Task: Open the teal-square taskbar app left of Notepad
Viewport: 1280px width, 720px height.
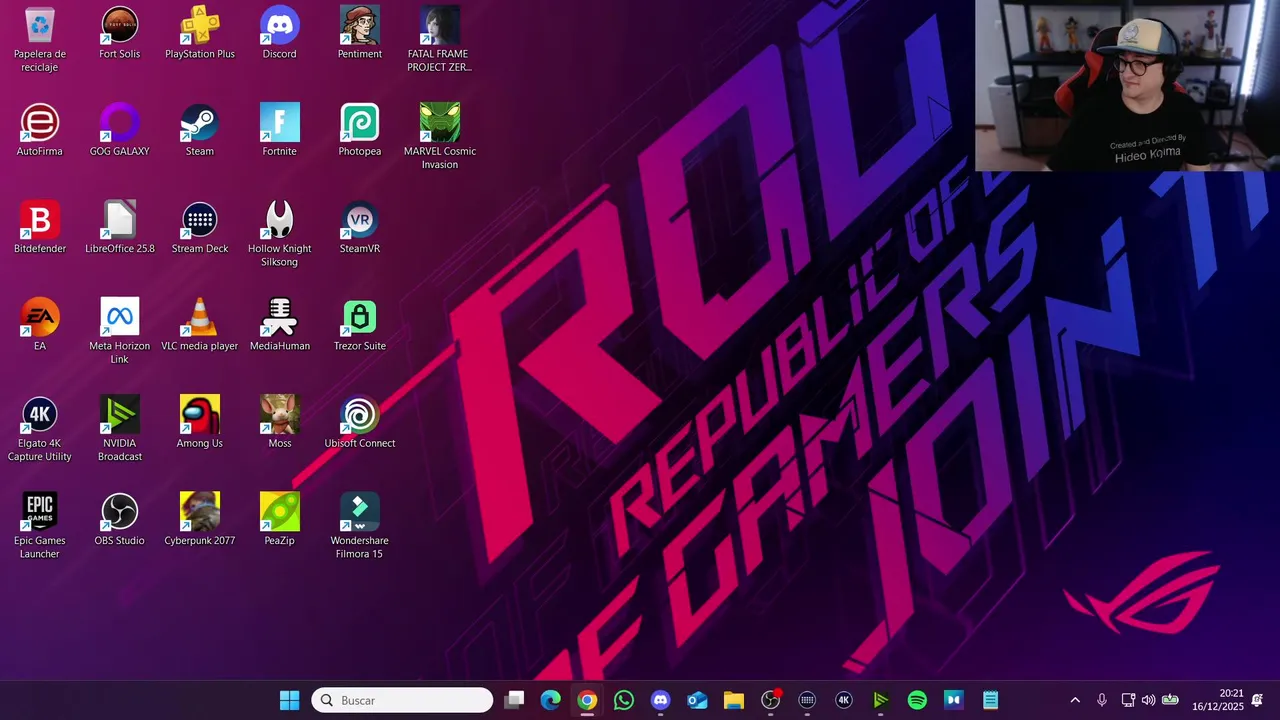Action: point(954,700)
